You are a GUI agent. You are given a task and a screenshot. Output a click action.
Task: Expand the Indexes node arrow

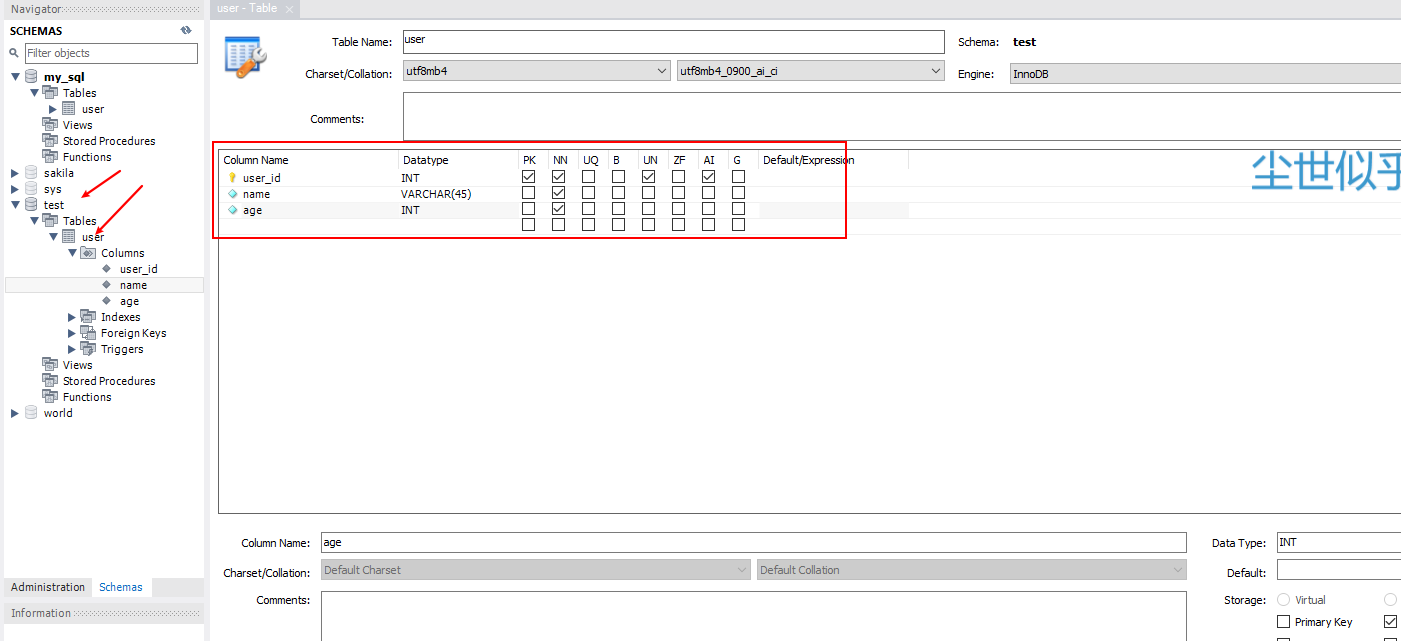point(72,317)
